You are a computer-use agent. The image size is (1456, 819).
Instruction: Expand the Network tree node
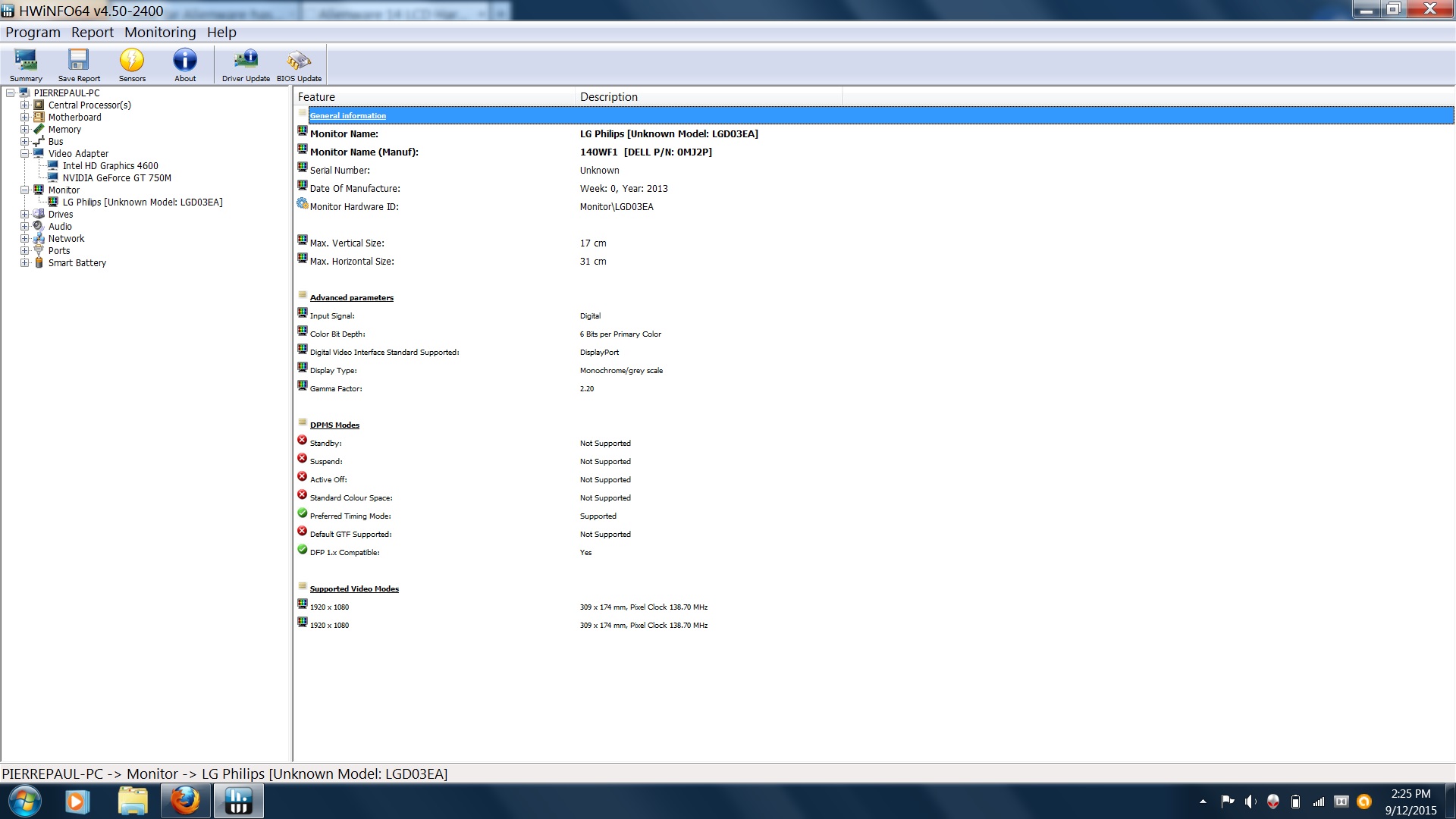[24, 239]
